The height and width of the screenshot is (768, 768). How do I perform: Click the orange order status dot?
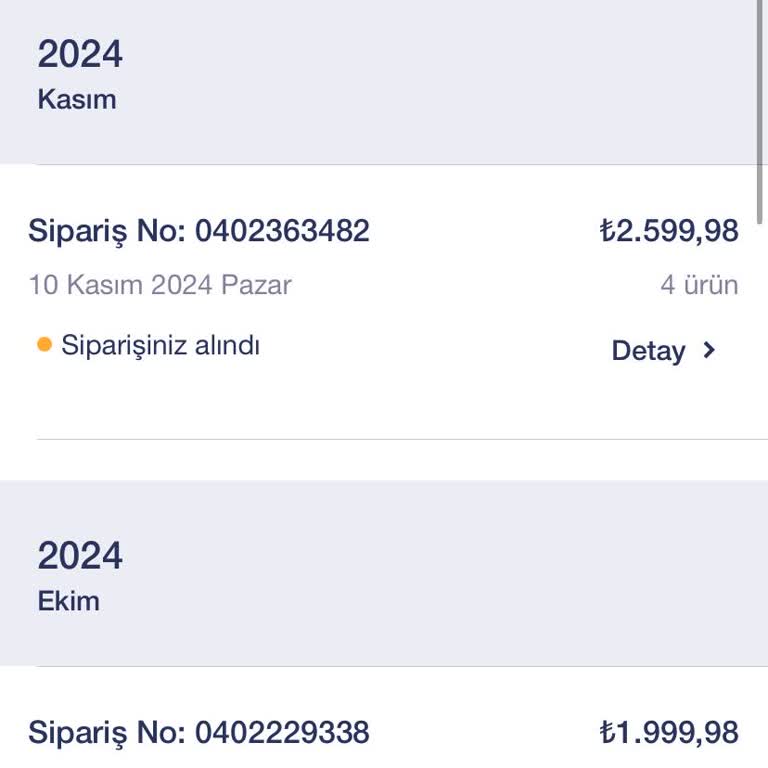point(44,346)
